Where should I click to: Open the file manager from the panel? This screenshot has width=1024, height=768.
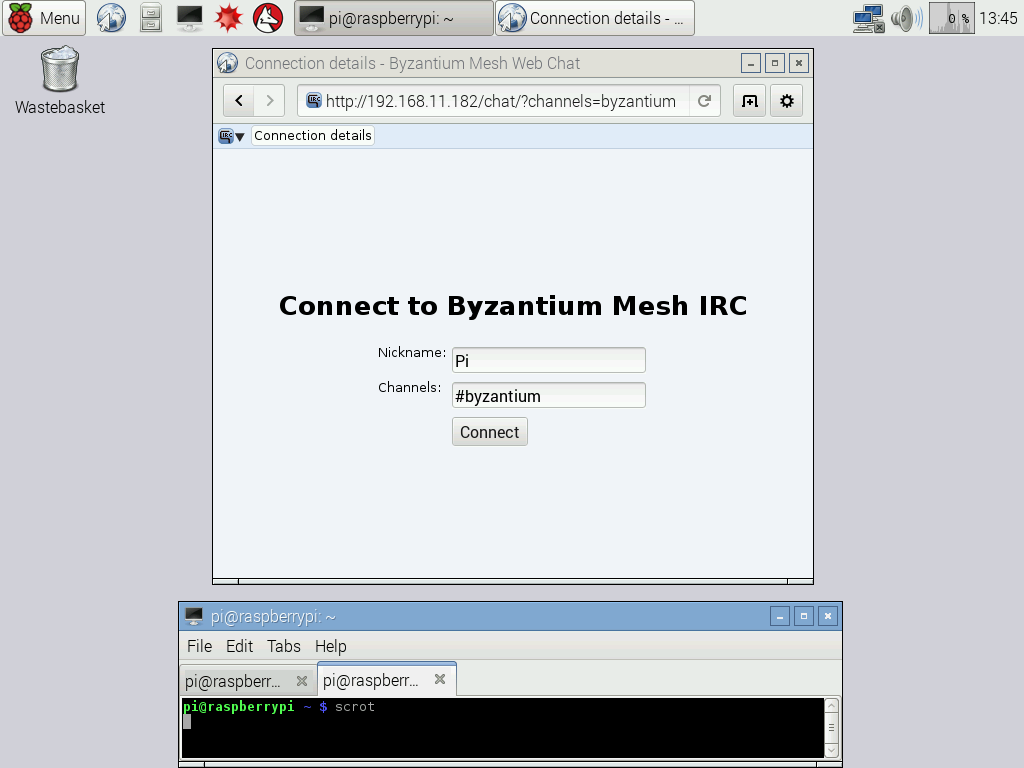151,18
